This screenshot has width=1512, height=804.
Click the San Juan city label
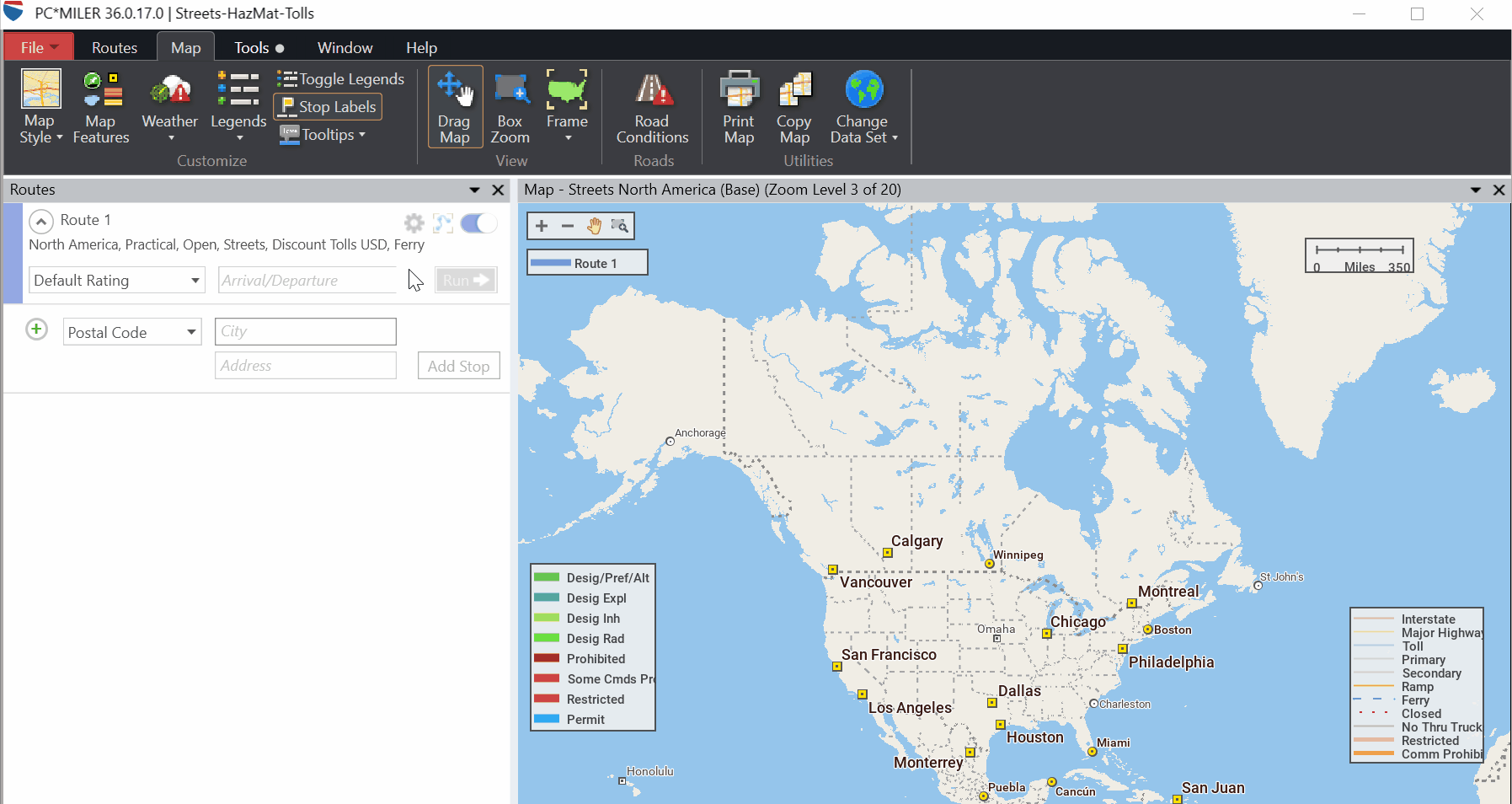(1213, 788)
